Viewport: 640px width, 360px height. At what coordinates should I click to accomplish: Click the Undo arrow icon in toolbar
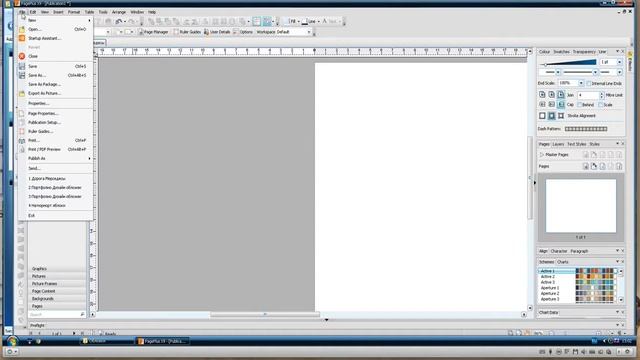coord(119,22)
